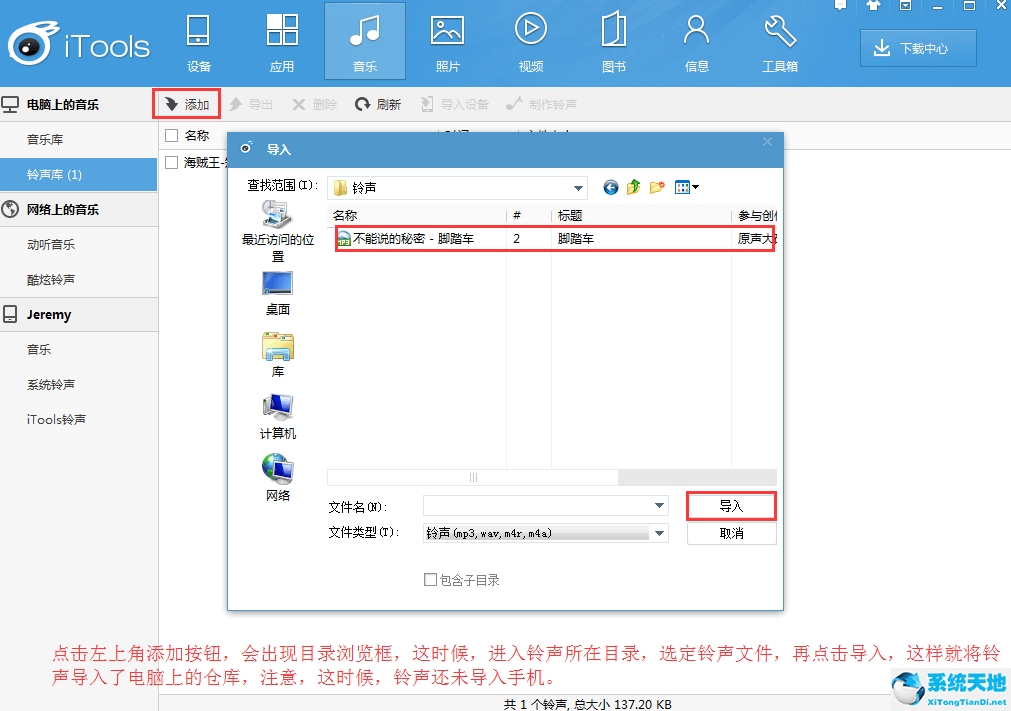The height and width of the screenshot is (711, 1011).
Task: Switch to the 设备 Device section
Action: 198,40
